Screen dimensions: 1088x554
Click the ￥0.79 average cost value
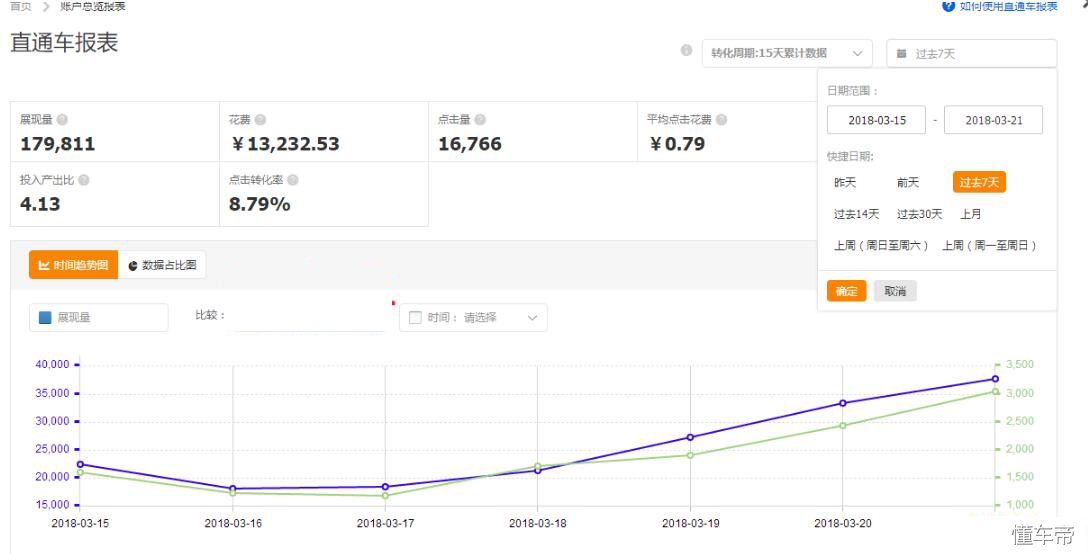click(x=677, y=144)
